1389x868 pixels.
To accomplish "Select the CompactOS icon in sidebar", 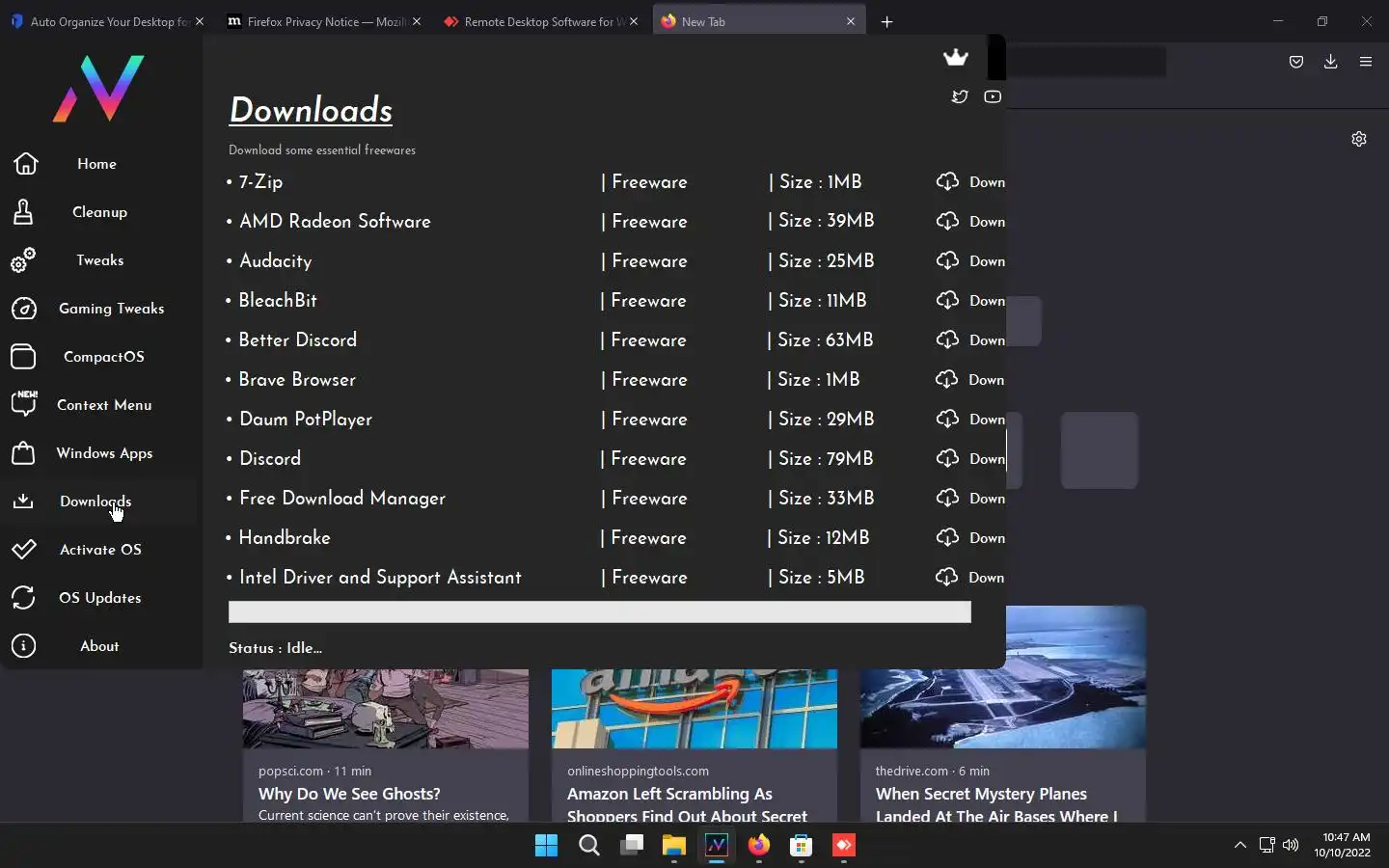I will click(x=23, y=357).
